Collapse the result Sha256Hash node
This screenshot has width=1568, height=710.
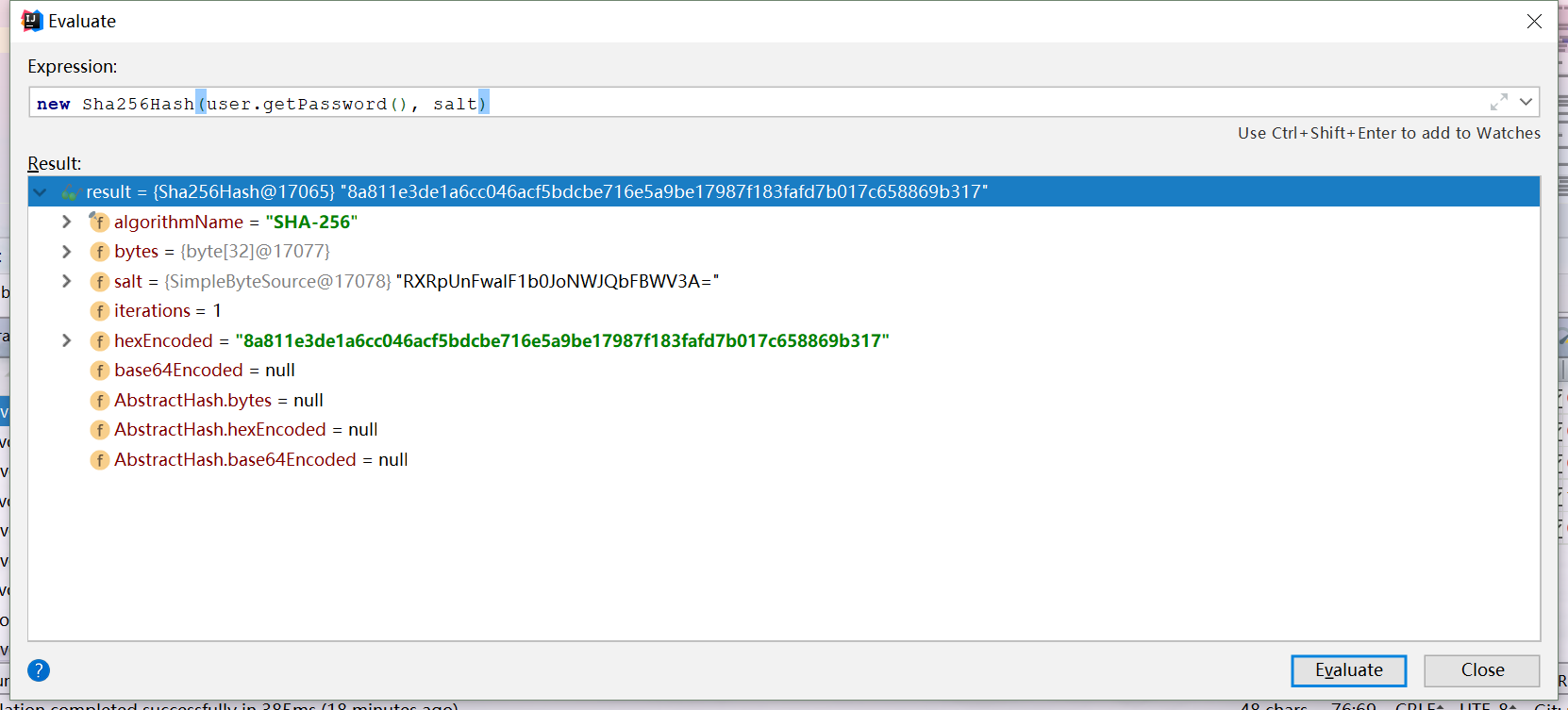click(40, 192)
